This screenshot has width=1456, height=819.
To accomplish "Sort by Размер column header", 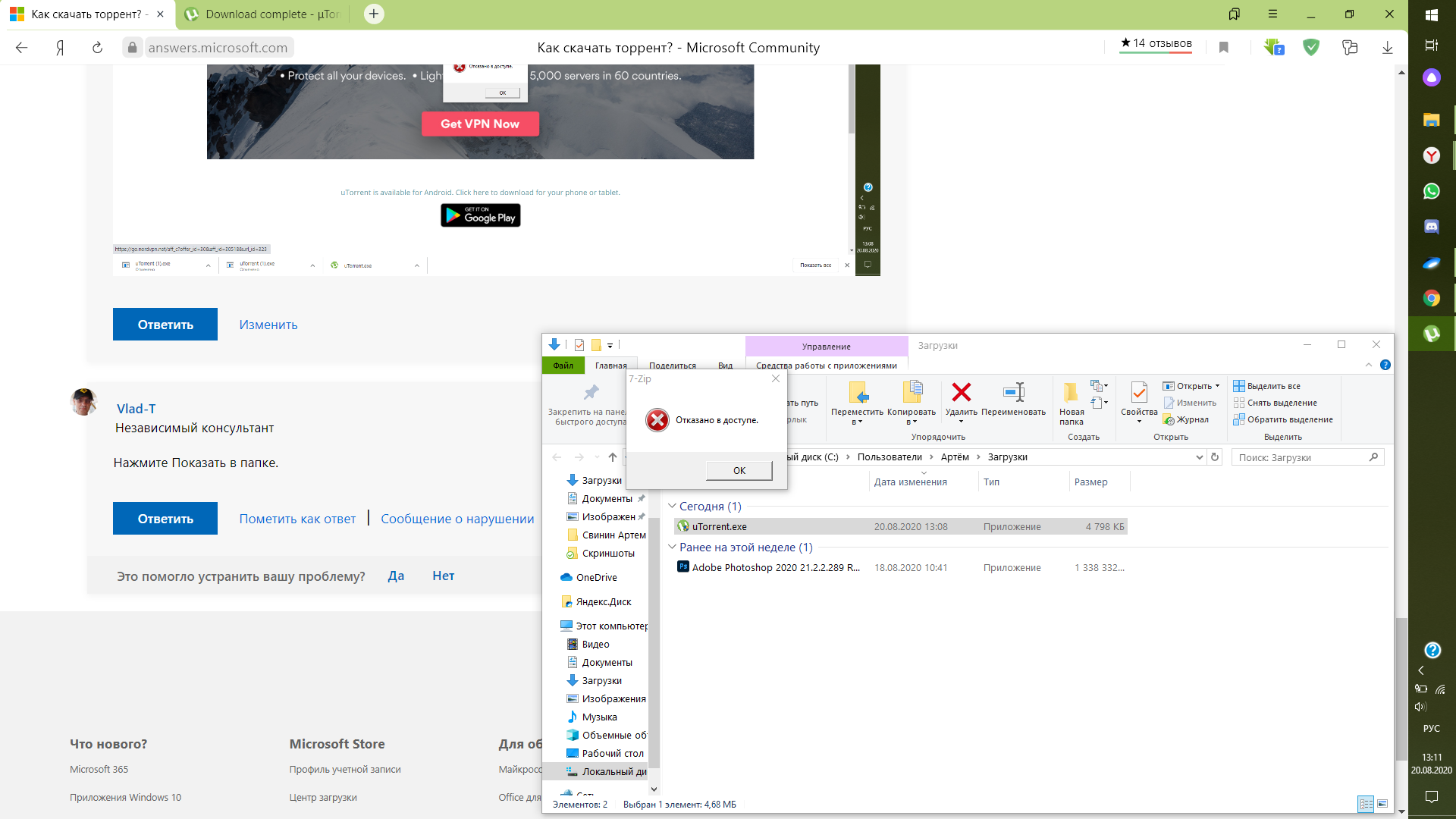I will tap(1090, 482).
